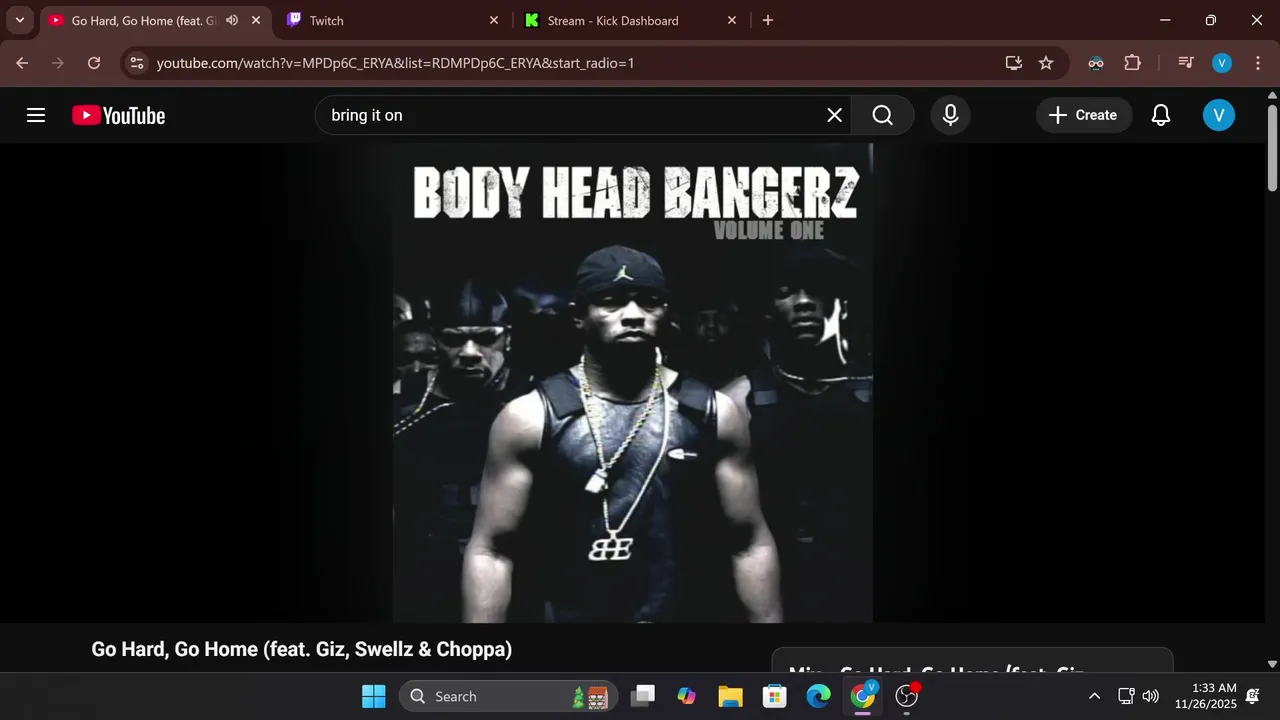Image resolution: width=1280 pixels, height=720 pixels.
Task: Open the media controls toolbar icon
Action: (x=1186, y=63)
